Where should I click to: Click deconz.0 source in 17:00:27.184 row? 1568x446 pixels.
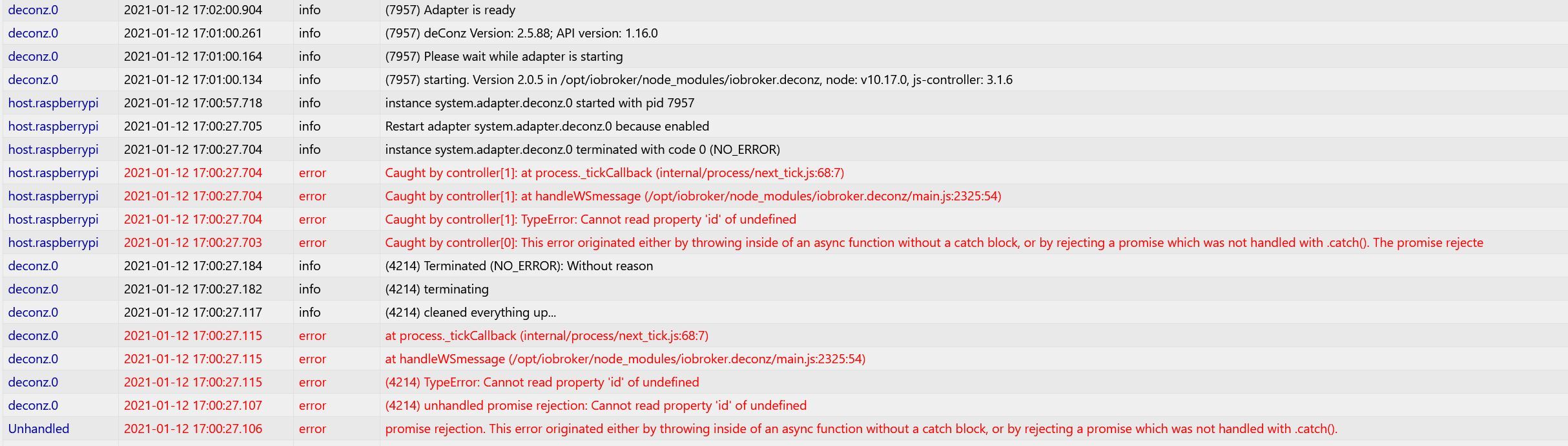tap(33, 266)
